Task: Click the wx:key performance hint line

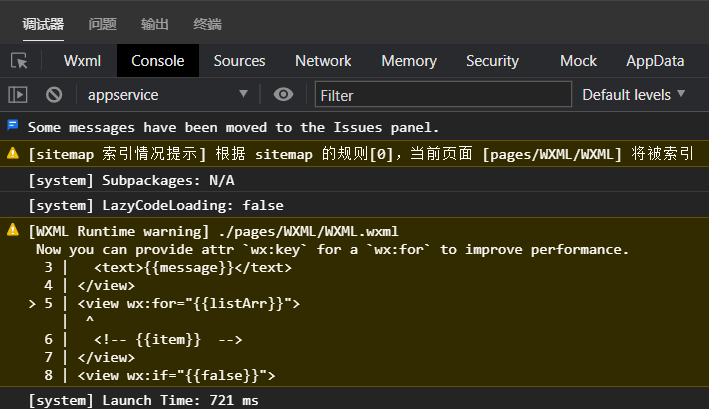Action: click(x=332, y=249)
